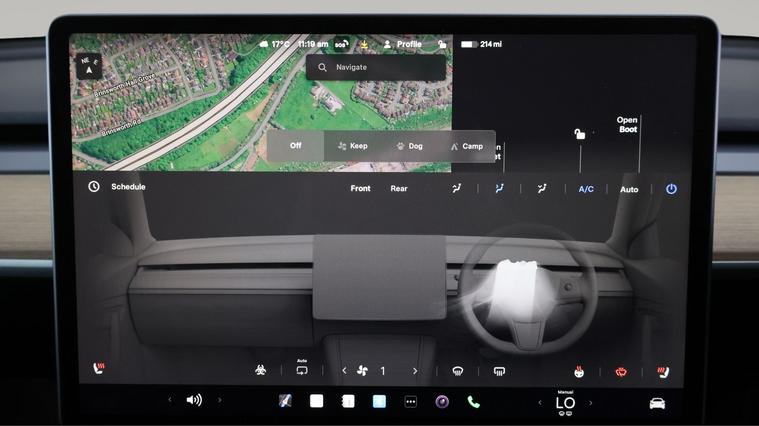Select the Off climate keep mode
This screenshot has width=759, height=426.
(x=295, y=146)
